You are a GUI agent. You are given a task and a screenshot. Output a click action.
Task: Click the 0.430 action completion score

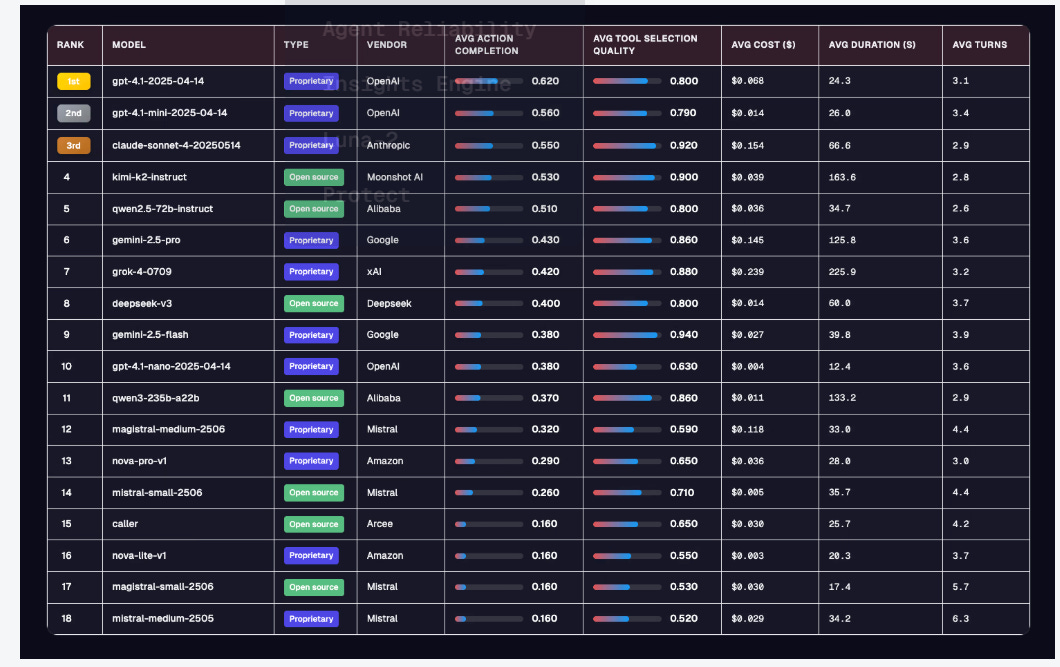point(545,240)
